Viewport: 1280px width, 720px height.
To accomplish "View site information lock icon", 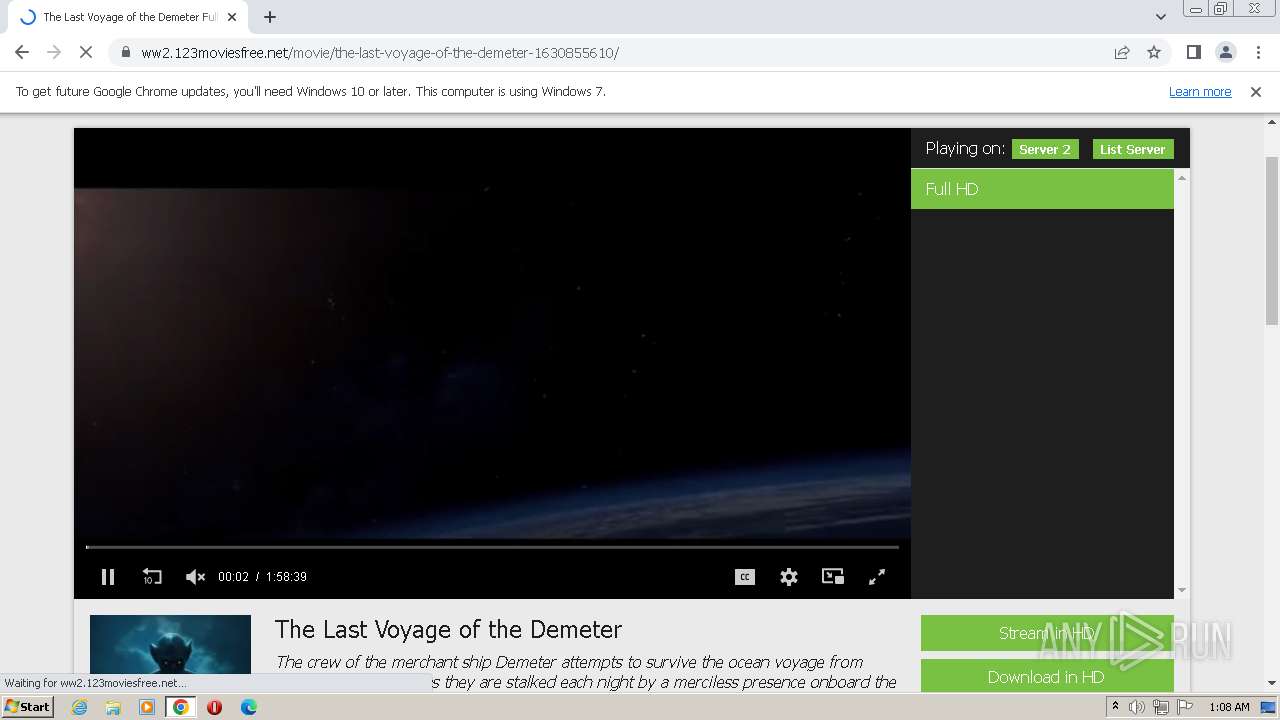I will 125,52.
